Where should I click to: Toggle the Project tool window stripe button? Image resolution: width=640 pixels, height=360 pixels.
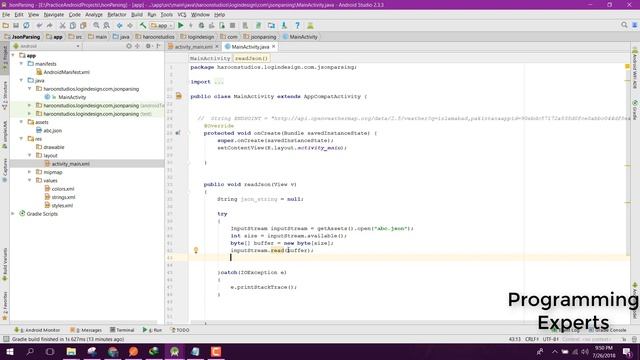(x=4, y=58)
